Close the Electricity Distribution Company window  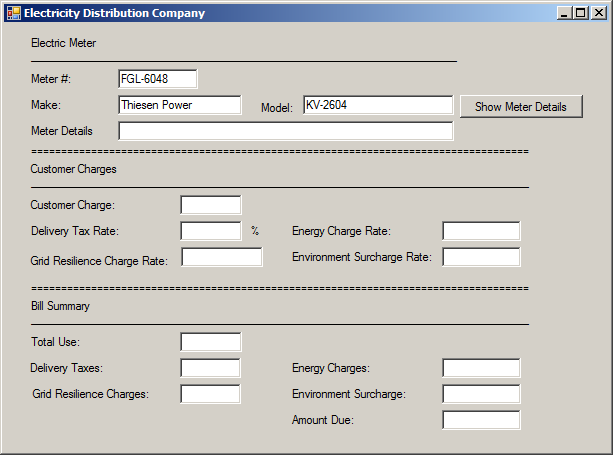(x=599, y=13)
